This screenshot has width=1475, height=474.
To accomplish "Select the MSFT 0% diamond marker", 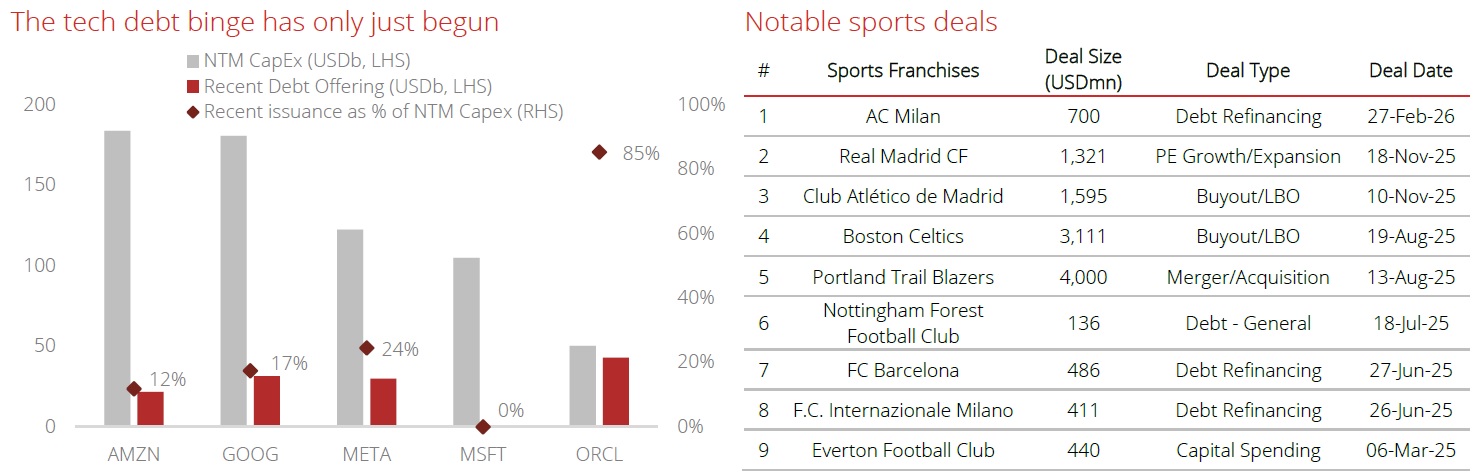I will [x=483, y=427].
